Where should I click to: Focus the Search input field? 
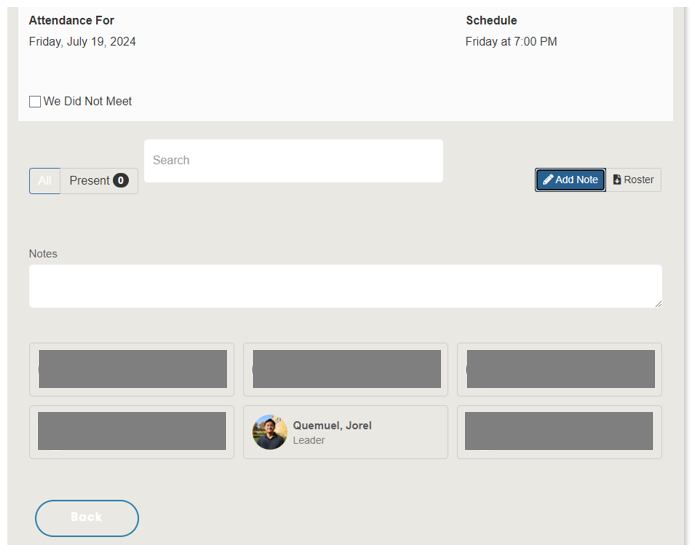click(293, 161)
